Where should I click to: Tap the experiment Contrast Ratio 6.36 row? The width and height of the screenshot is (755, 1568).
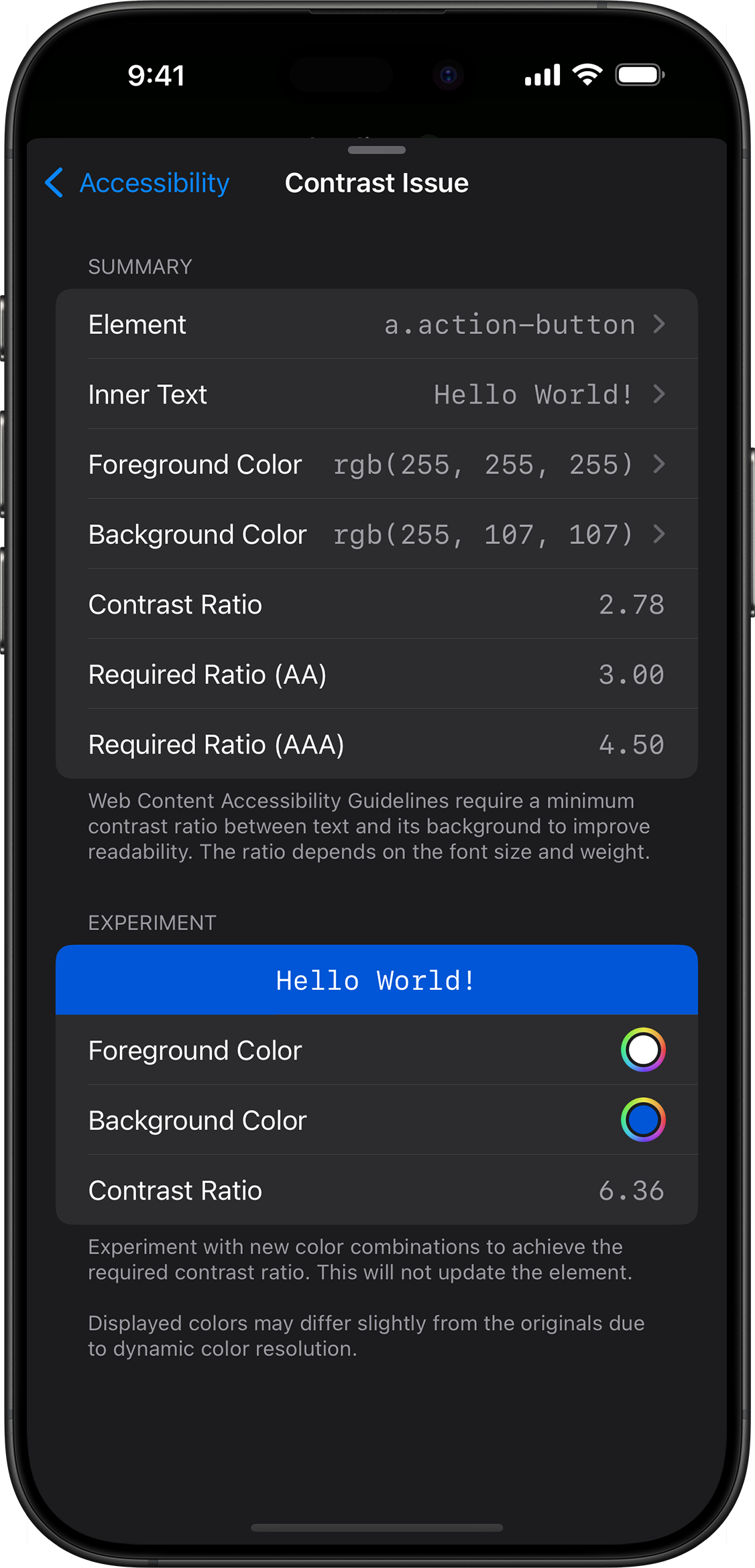tap(377, 1190)
